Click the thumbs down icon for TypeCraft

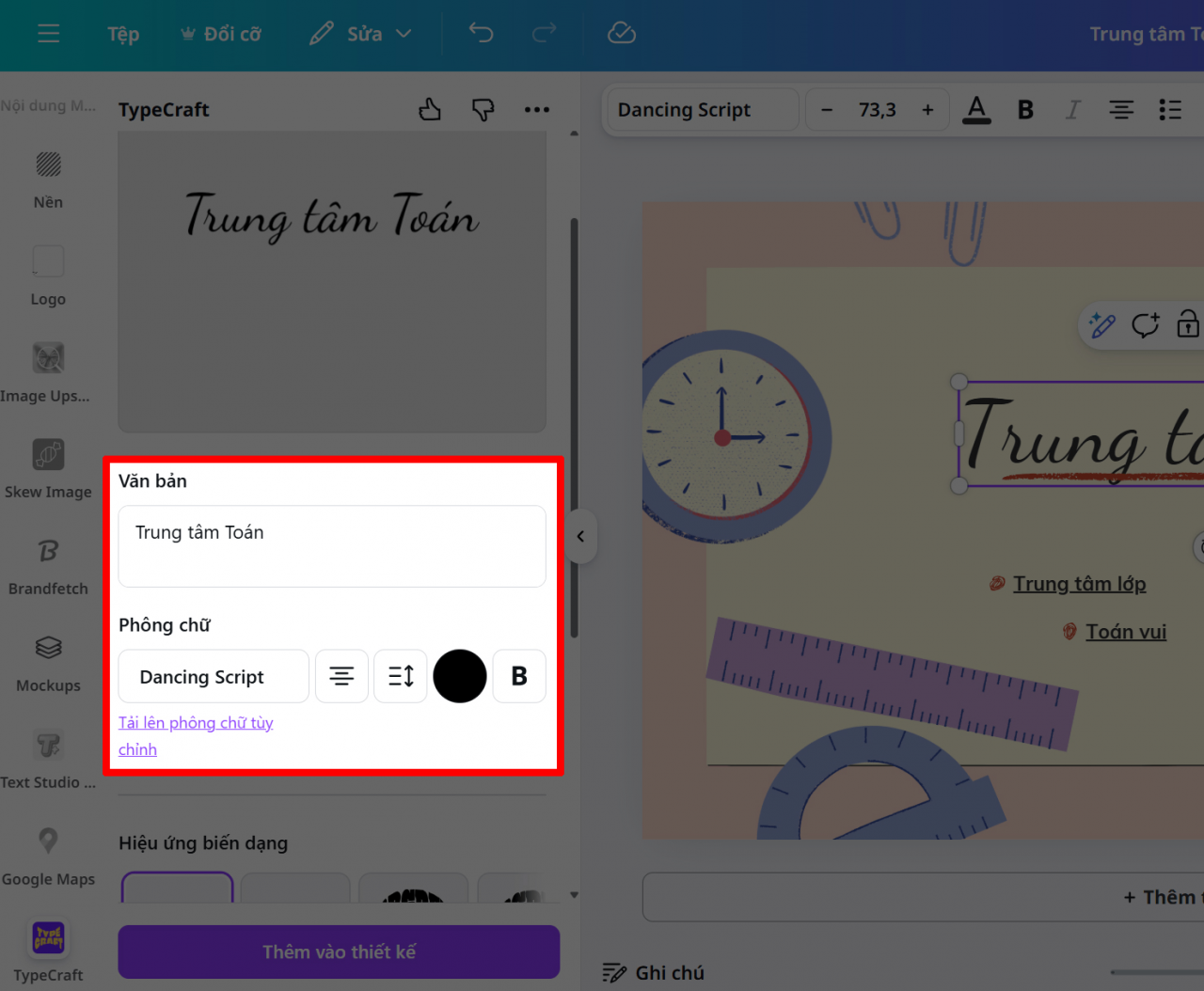point(483,109)
